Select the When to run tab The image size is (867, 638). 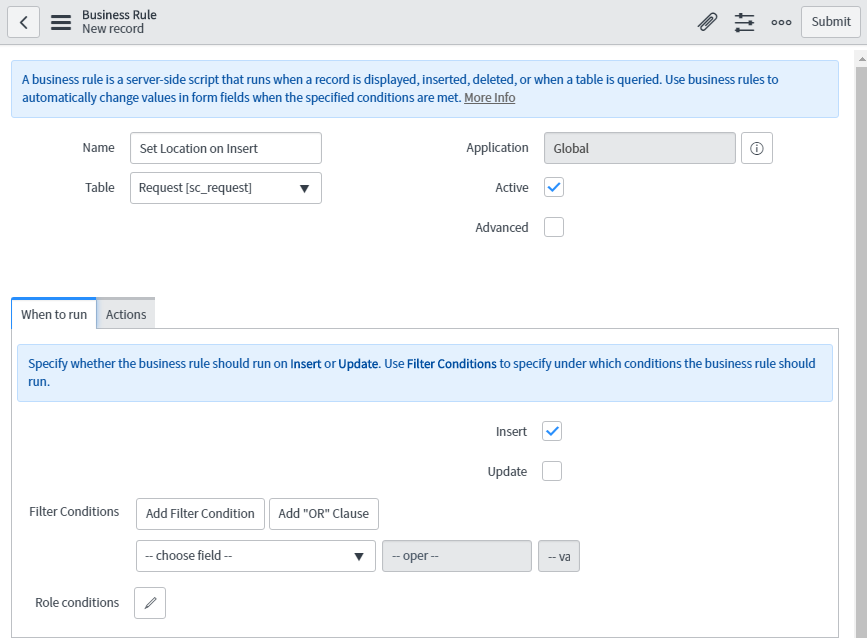click(54, 314)
